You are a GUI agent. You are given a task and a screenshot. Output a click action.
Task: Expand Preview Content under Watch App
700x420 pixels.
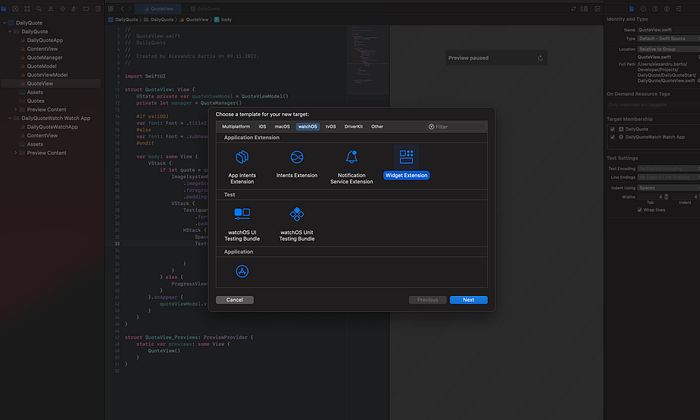(16, 153)
